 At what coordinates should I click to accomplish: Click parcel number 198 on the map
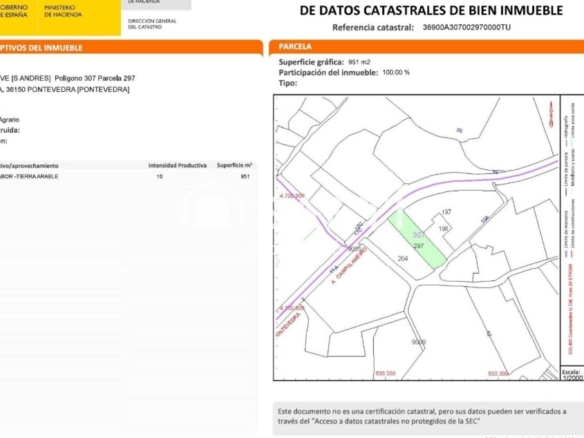443,228
